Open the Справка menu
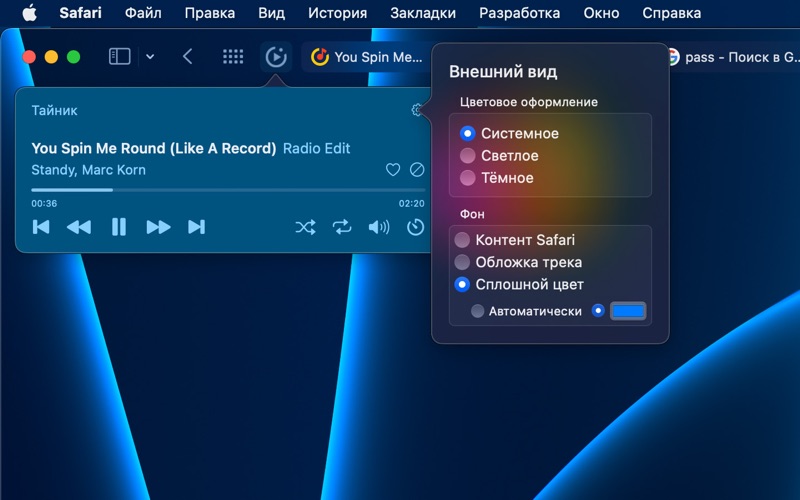The image size is (800, 500). click(671, 13)
